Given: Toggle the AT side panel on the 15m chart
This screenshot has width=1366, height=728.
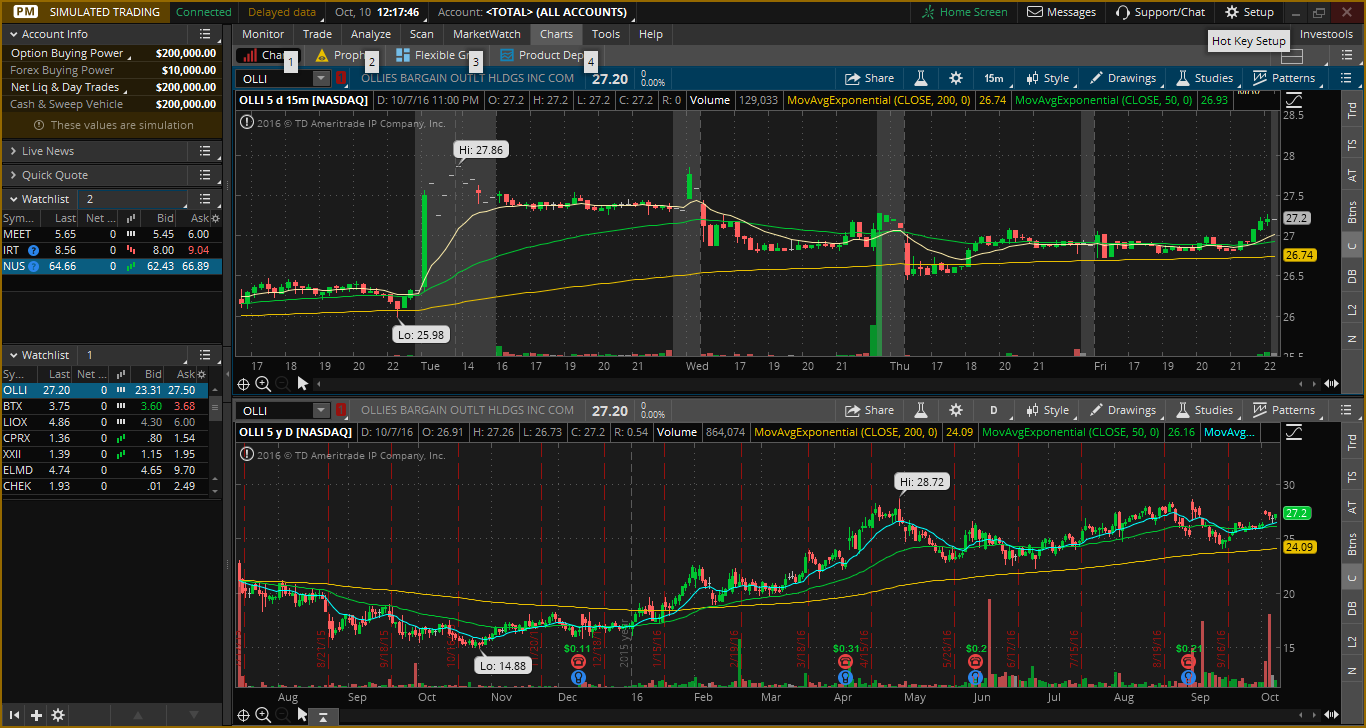Looking at the screenshot, I should [x=1352, y=176].
